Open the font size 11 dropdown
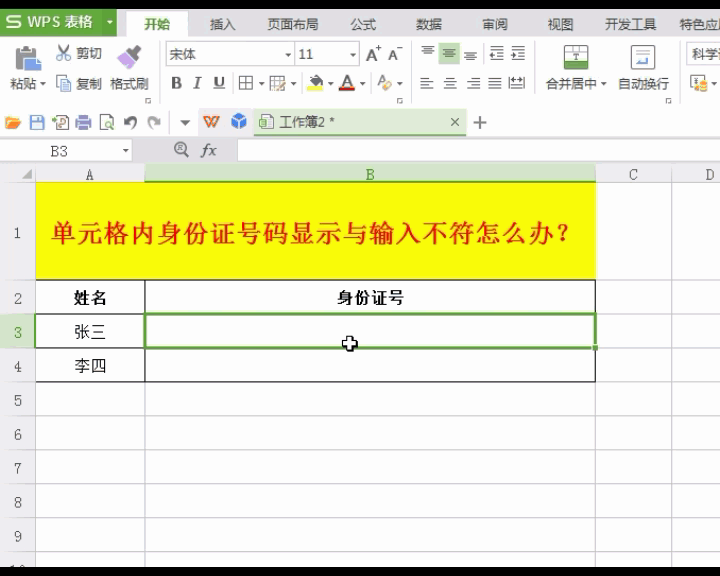This screenshot has width=720, height=576. [x=353, y=55]
